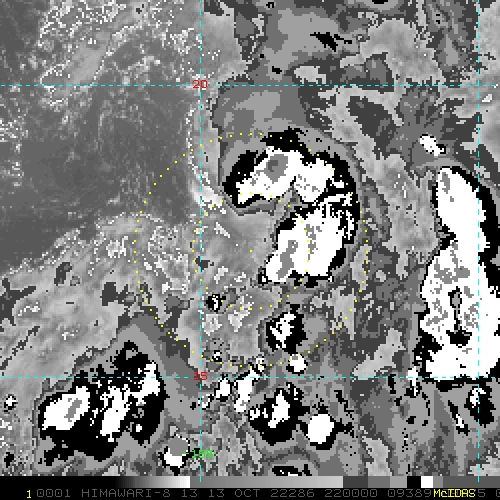
Task: Click the black swatch in enhancement legend
Action: pyautogui.click(x=414, y=482)
